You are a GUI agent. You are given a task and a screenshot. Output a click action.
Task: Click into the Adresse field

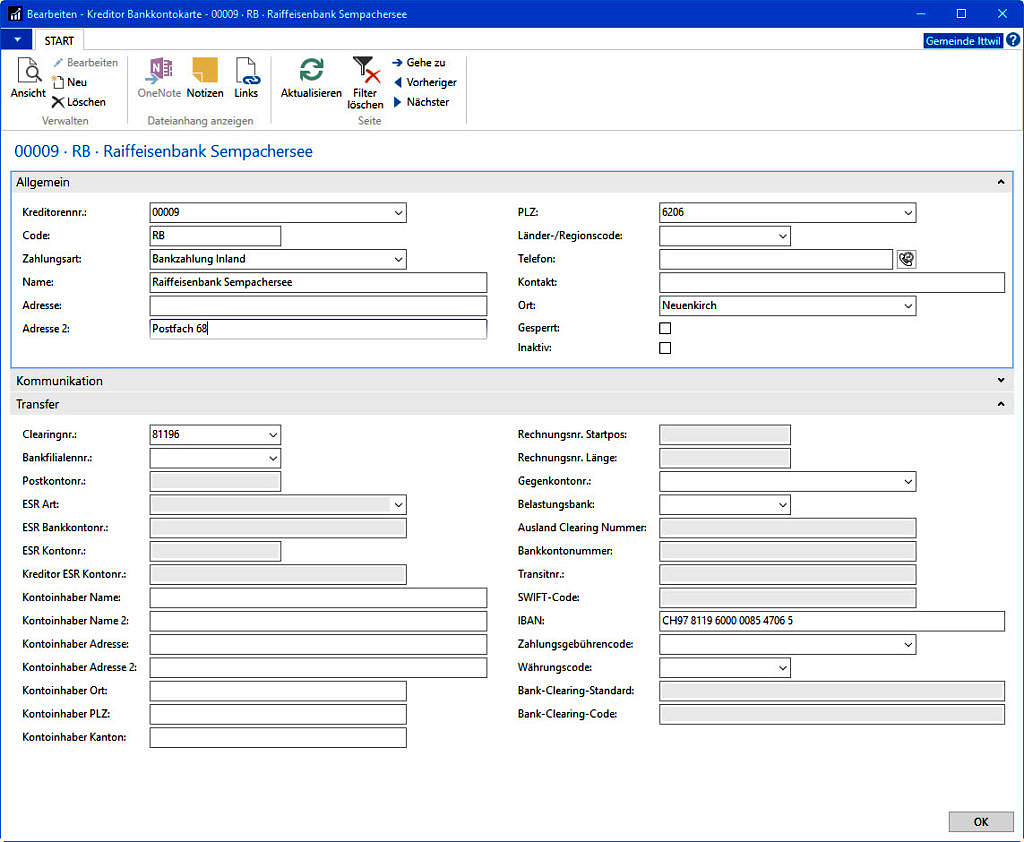click(318, 306)
